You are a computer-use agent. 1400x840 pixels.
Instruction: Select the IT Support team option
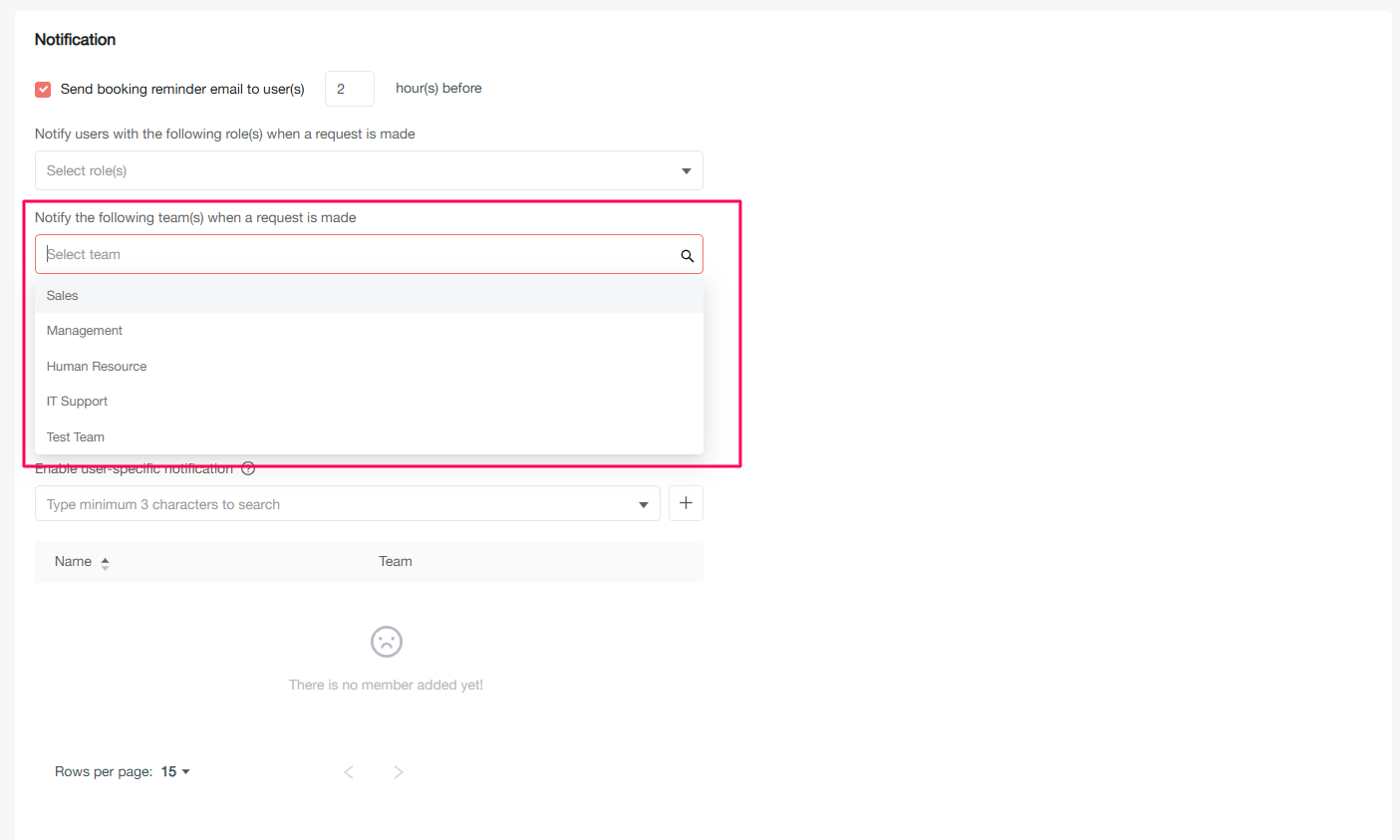point(77,402)
